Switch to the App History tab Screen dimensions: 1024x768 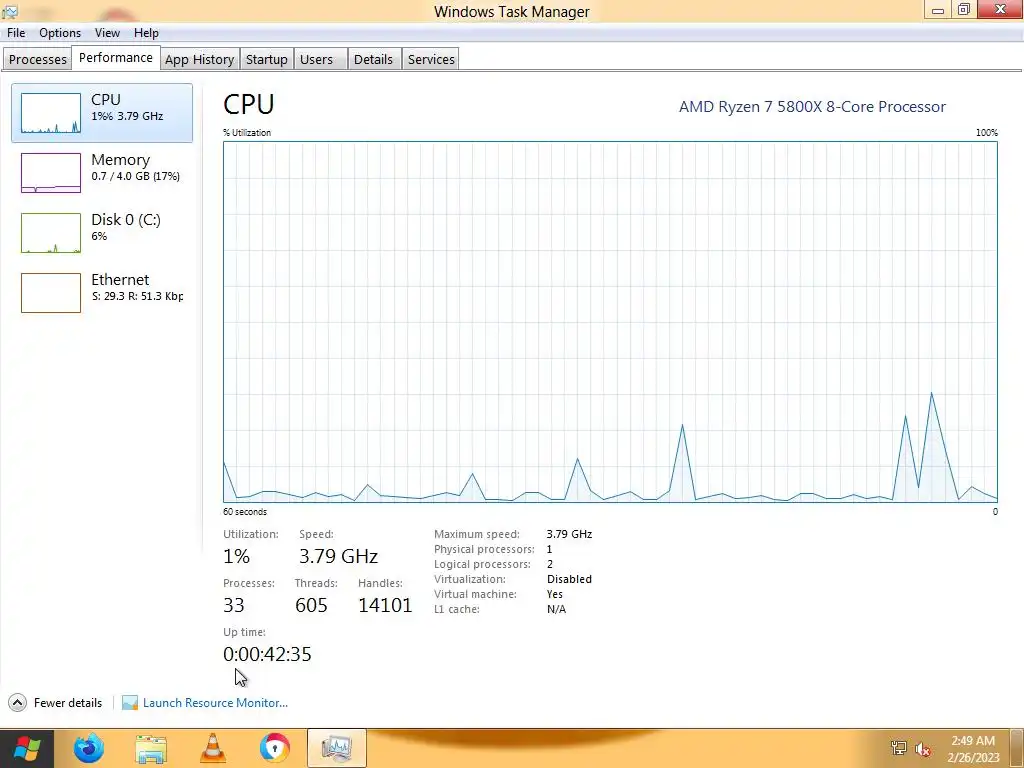point(199,59)
